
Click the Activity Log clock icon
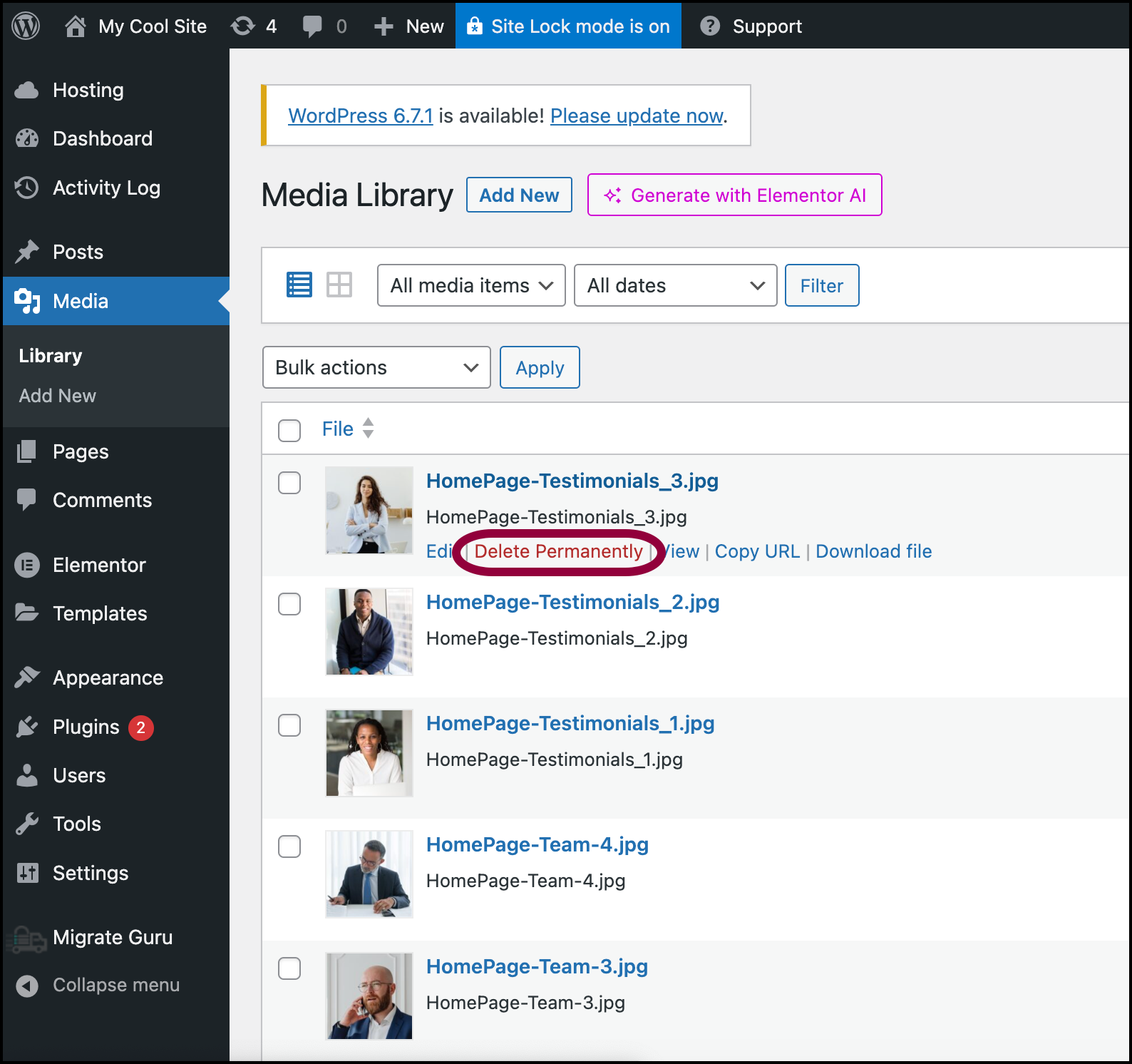click(27, 188)
